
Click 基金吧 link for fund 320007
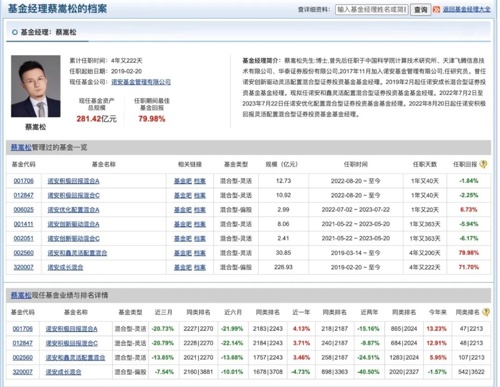click(x=183, y=267)
